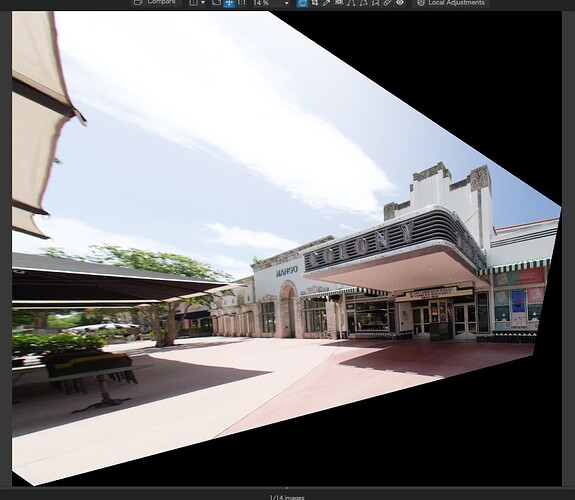The height and width of the screenshot is (500, 575).
Task: Select the highlighted blue tool icon
Action: pos(302,3)
